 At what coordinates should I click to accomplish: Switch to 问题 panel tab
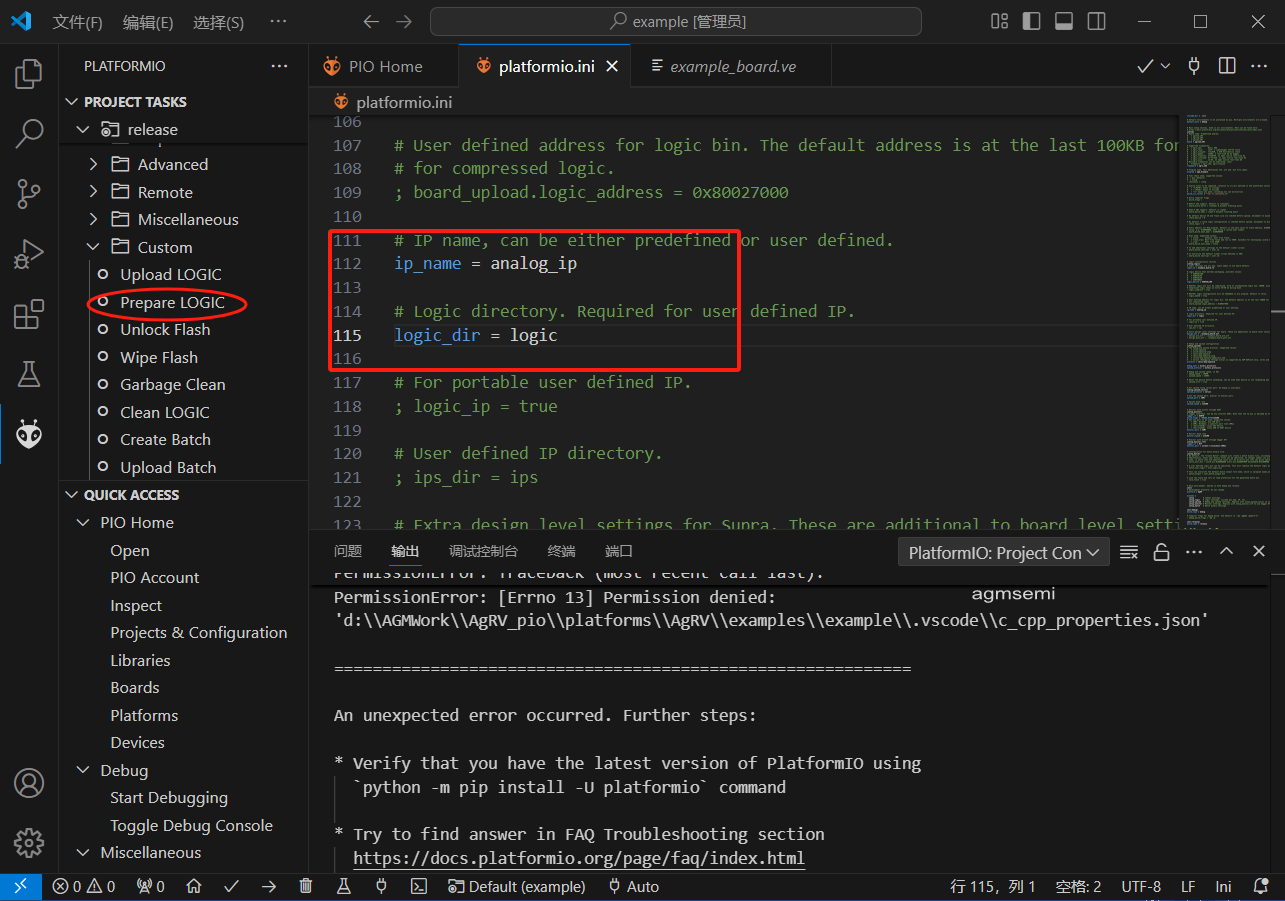pyautogui.click(x=348, y=551)
